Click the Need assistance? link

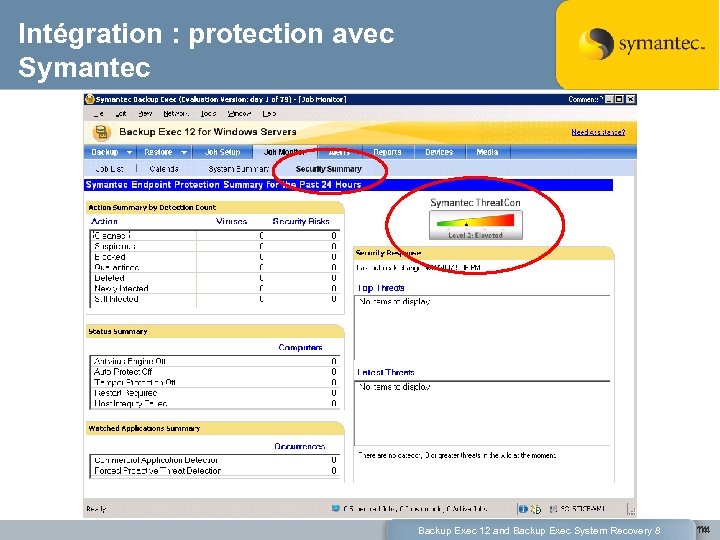(x=598, y=132)
